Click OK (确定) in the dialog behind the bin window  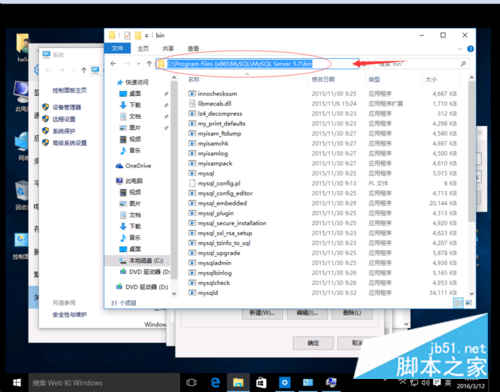click(313, 343)
